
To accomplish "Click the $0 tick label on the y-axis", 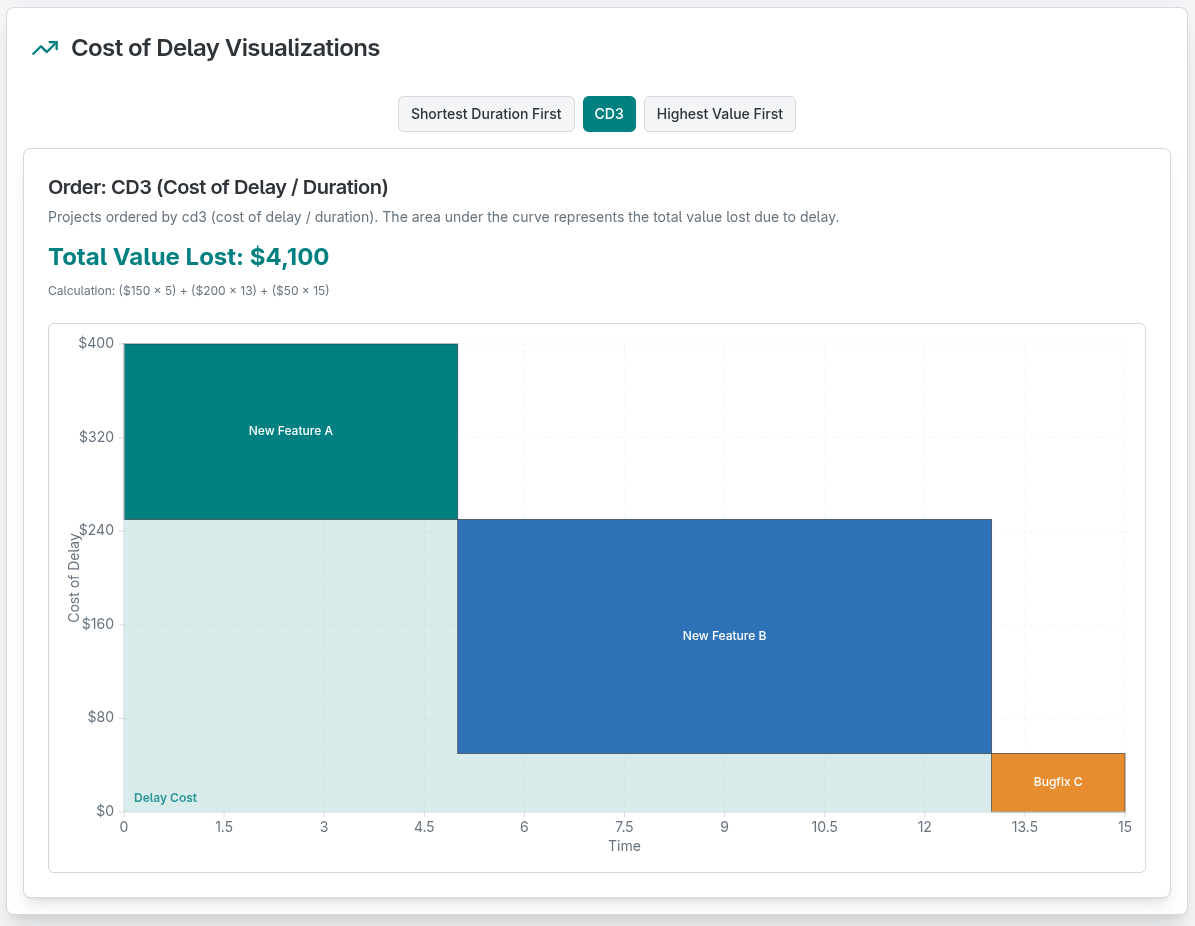I will pyautogui.click(x=105, y=811).
